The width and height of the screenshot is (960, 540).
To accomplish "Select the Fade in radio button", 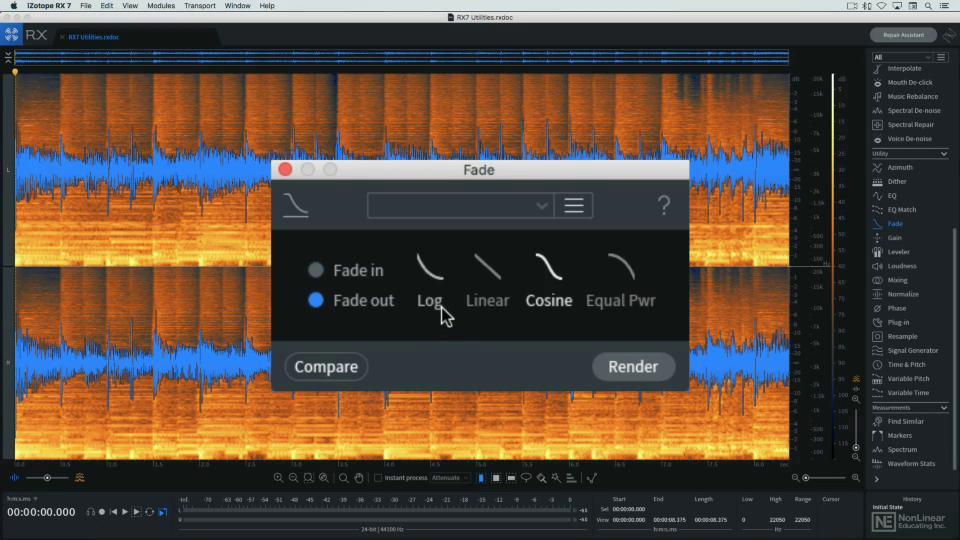I will coord(316,270).
